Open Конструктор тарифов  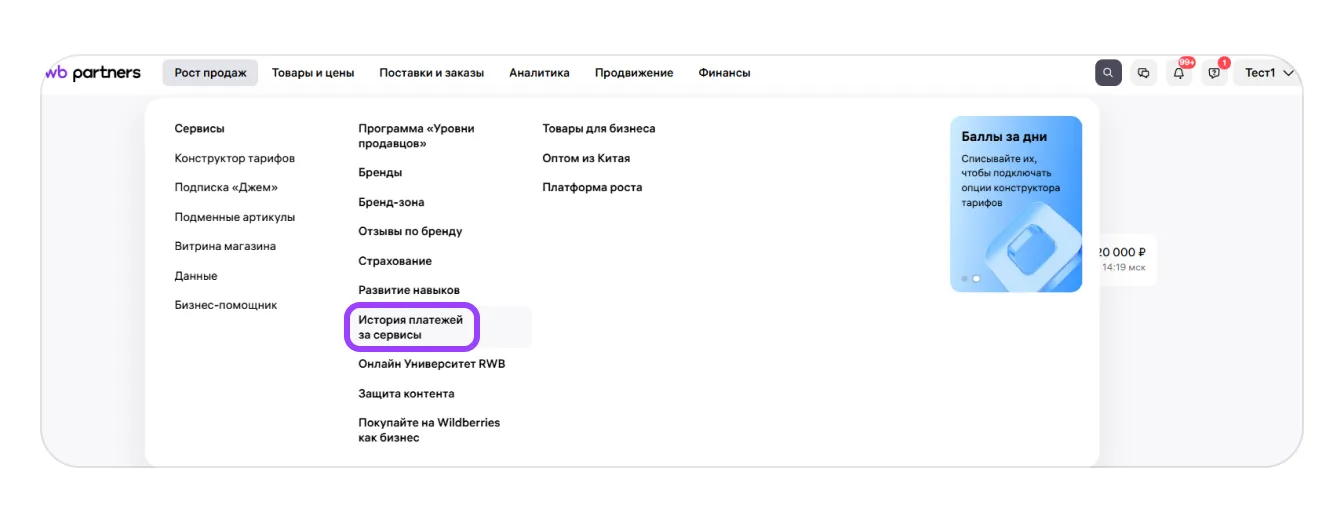(x=235, y=158)
